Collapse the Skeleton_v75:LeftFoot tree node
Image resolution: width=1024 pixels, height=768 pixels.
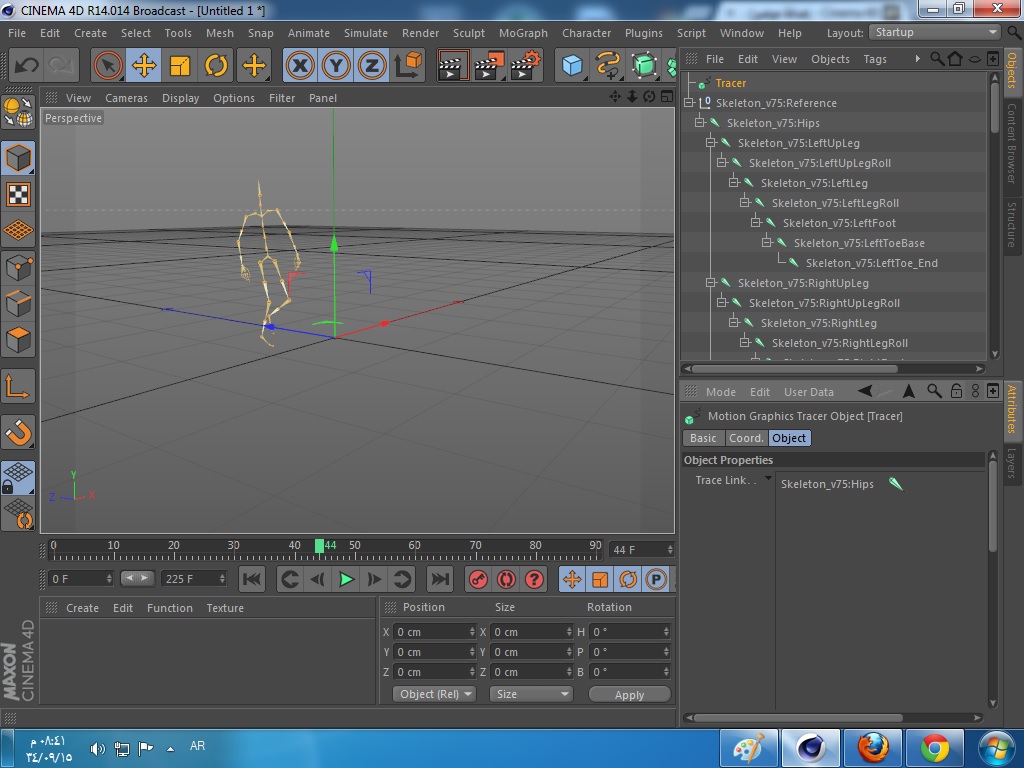755,223
